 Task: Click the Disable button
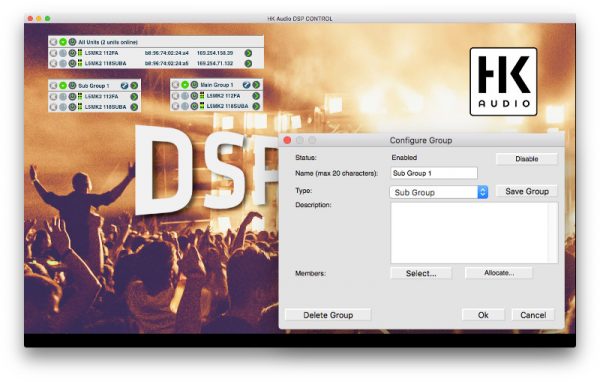[x=527, y=159]
